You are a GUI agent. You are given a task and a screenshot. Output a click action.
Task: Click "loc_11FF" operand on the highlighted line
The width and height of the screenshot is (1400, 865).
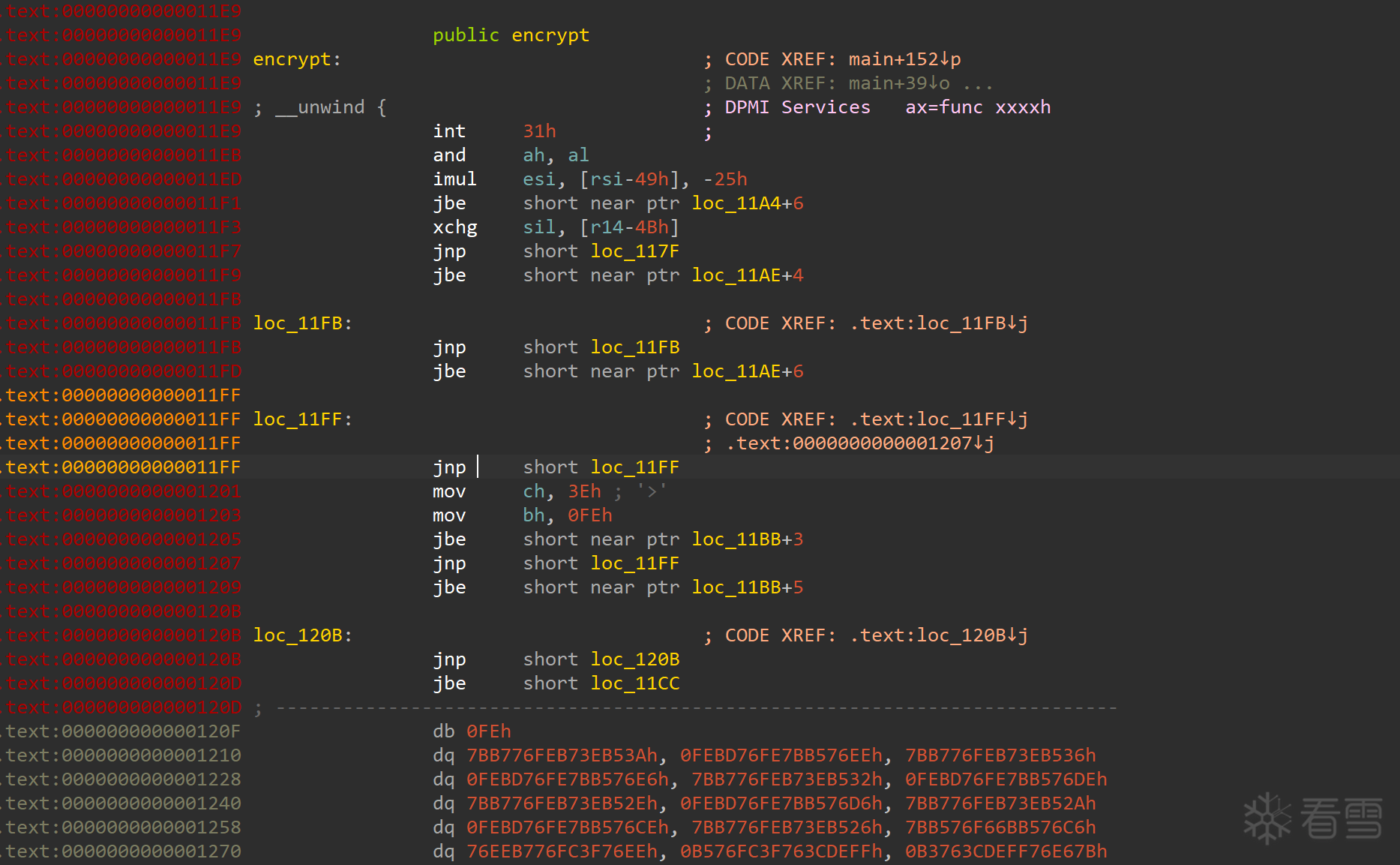pos(634,467)
